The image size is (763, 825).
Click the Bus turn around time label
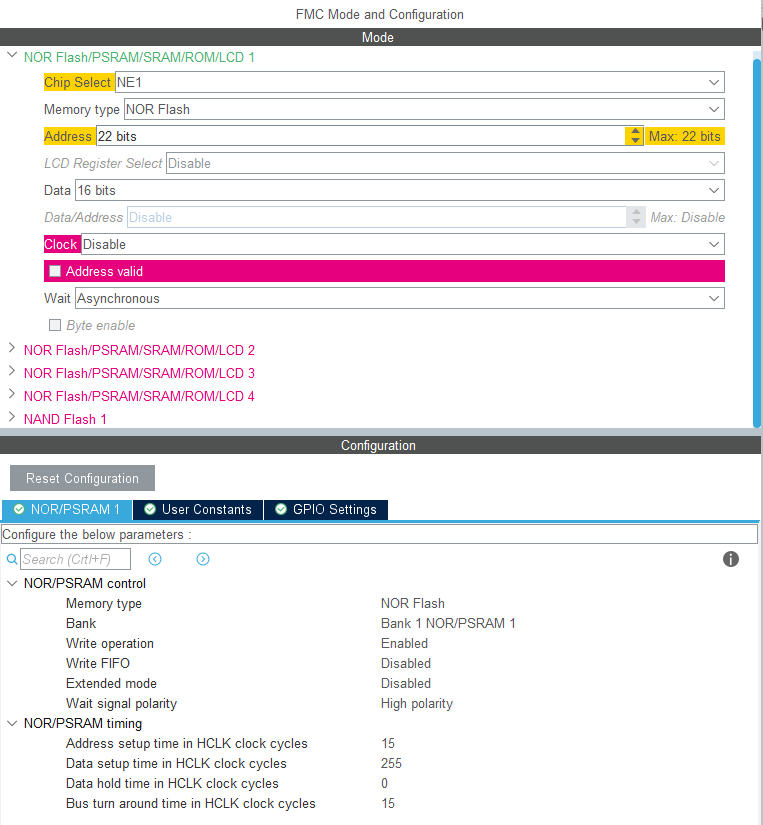click(190, 803)
